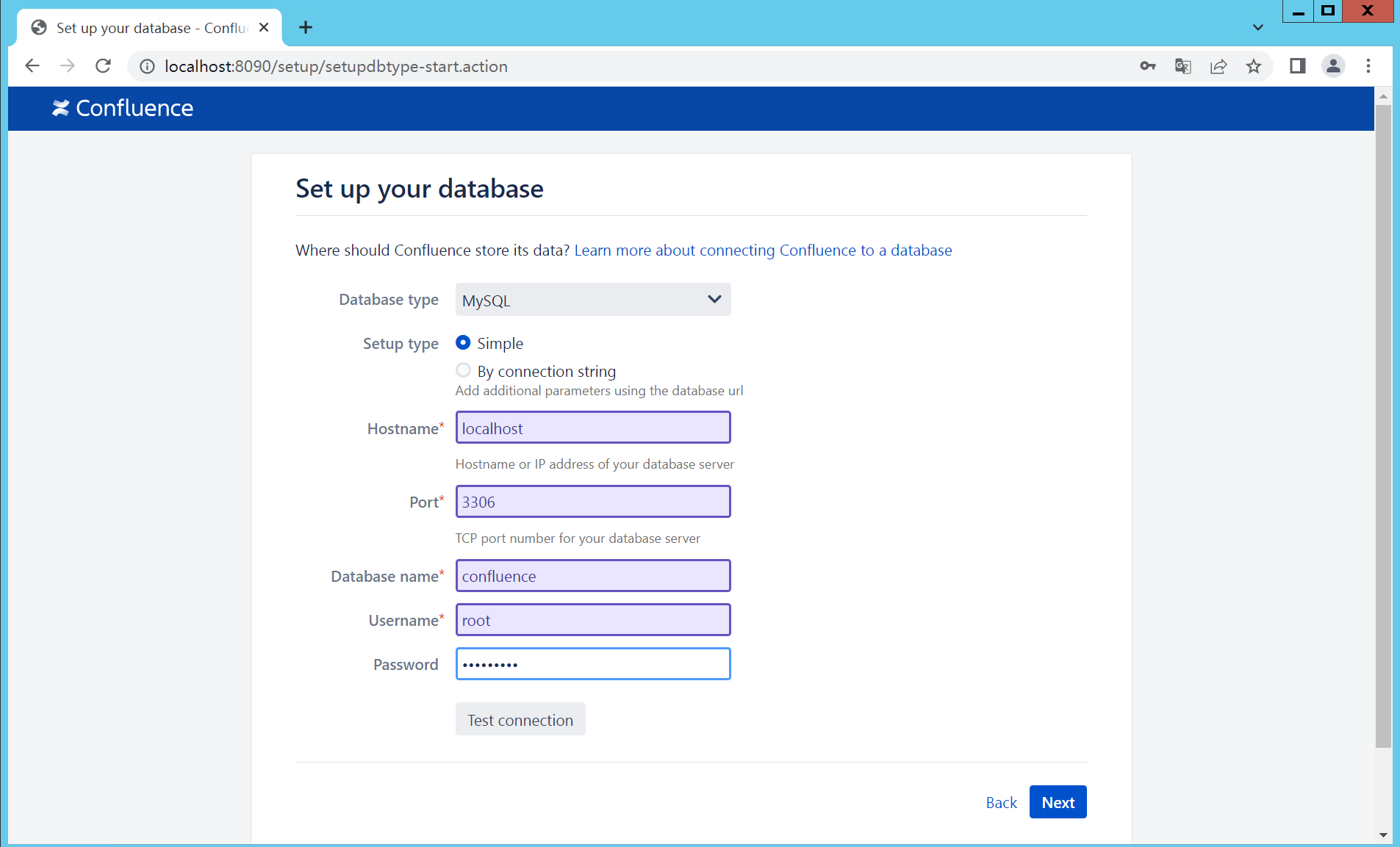
Task: Click the share page icon
Action: (x=1218, y=66)
